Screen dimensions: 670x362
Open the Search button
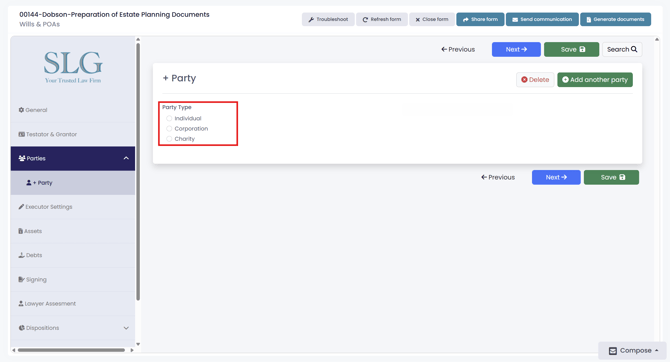(x=622, y=49)
